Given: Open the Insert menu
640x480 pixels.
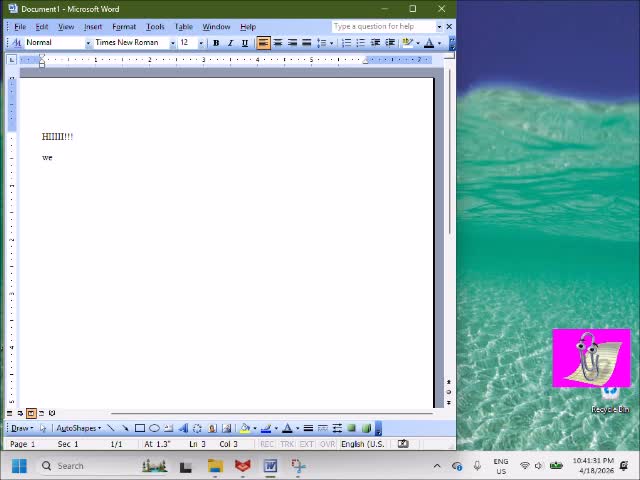Looking at the screenshot, I should pos(93,27).
